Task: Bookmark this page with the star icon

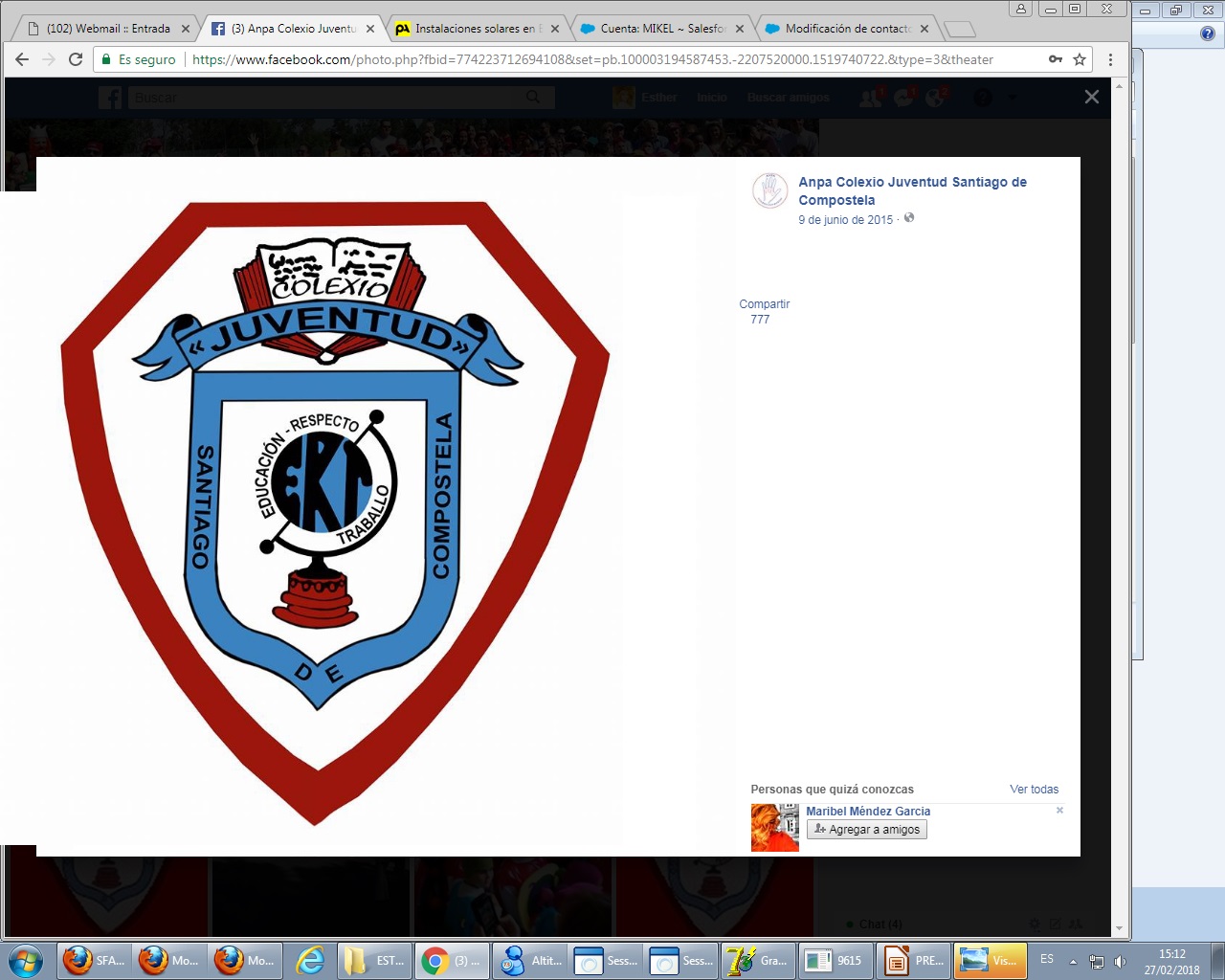Action: (1080, 59)
